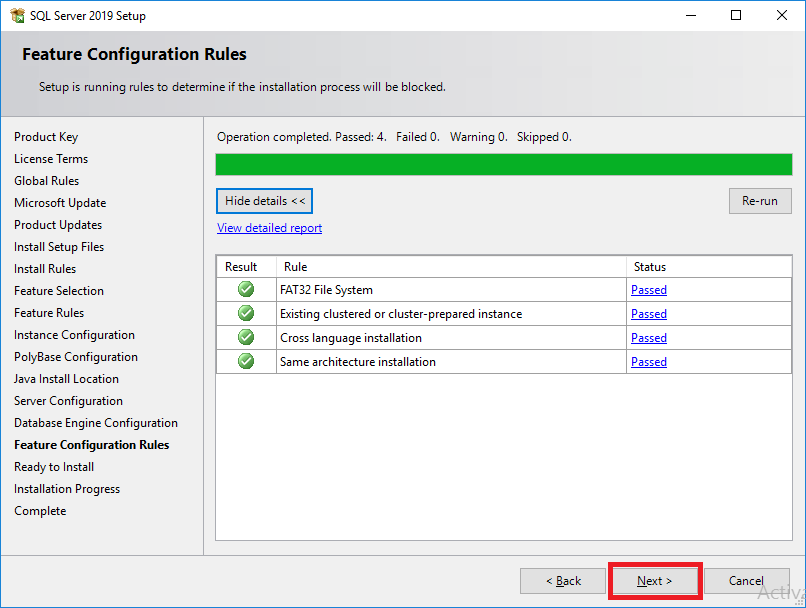806x608 pixels.
Task: Select Product Updates step in sidebar
Action: click(x=58, y=225)
